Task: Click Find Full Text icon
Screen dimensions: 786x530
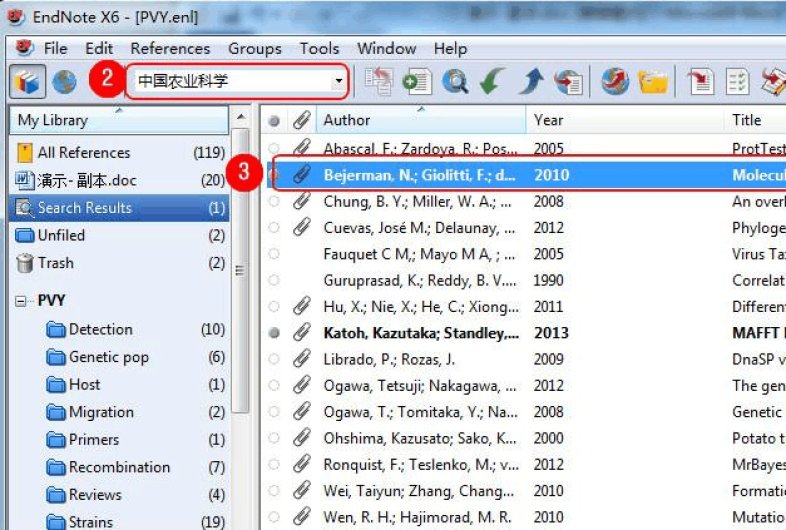Action: pos(568,81)
